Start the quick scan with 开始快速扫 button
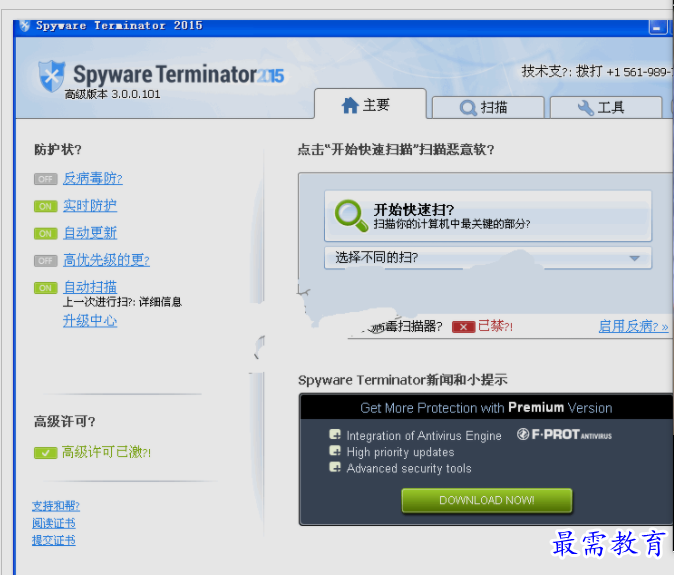The width and height of the screenshot is (674, 575). [x=488, y=216]
